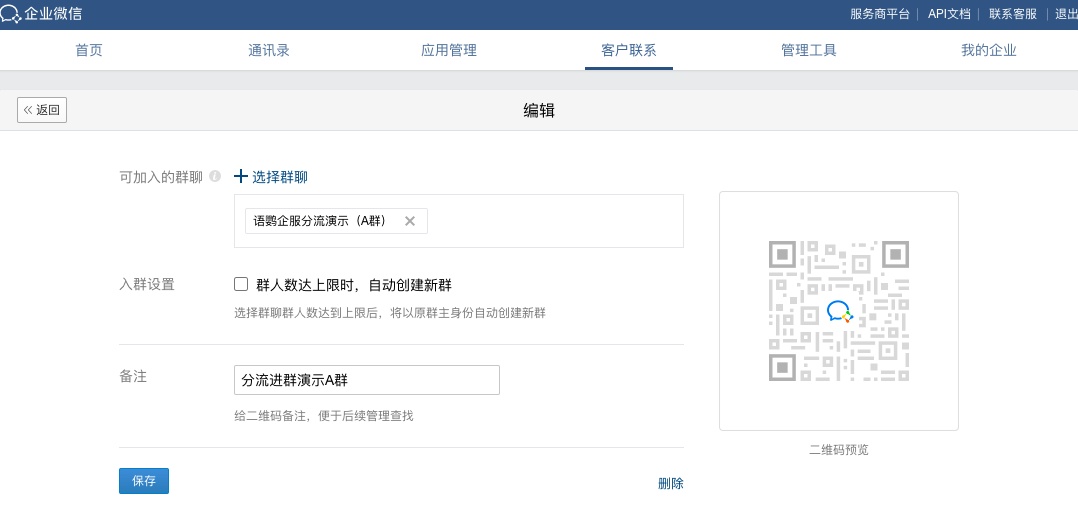Image resolution: width=1078 pixels, height=518 pixels.
Task: Click the plus icon for 选择群聊
Action: [x=240, y=177]
